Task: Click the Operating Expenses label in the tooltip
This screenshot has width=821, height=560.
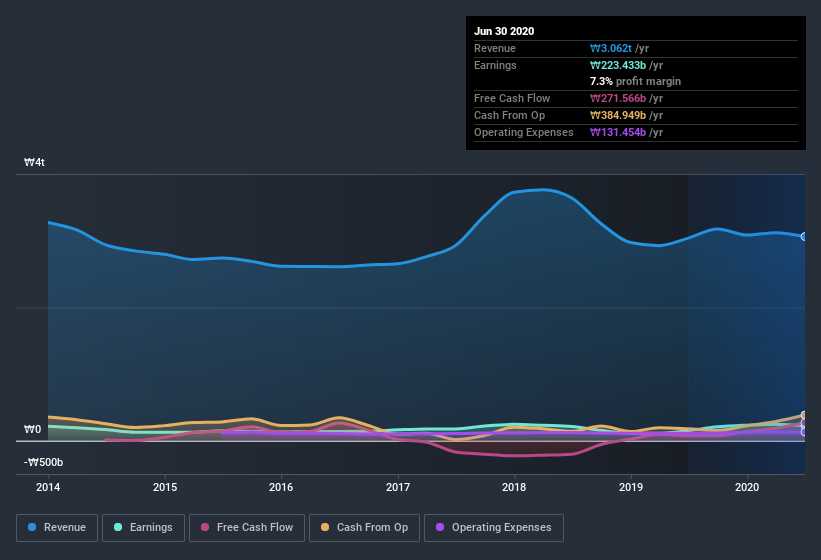Action: 524,132
